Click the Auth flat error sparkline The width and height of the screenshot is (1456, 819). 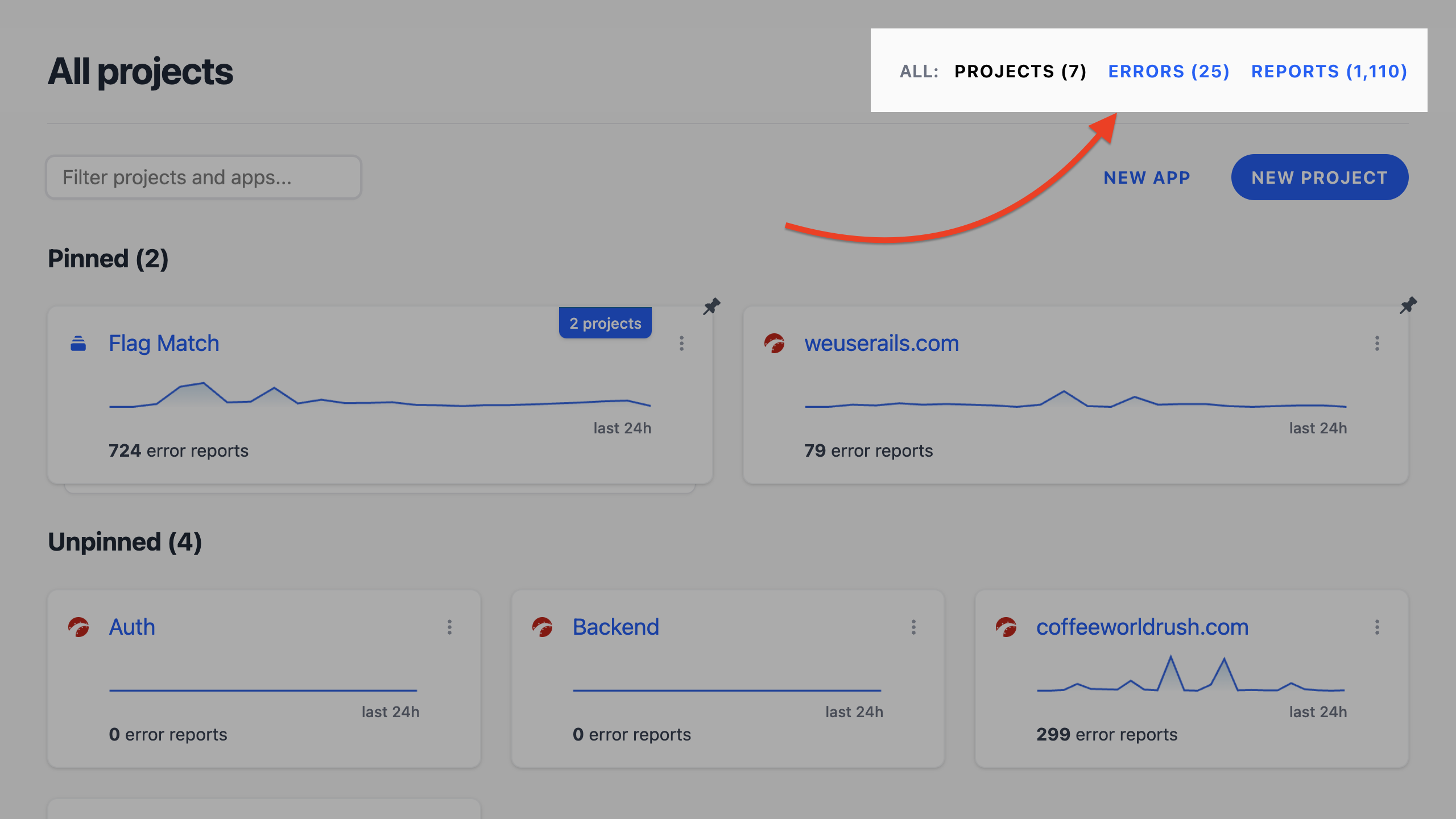263,690
